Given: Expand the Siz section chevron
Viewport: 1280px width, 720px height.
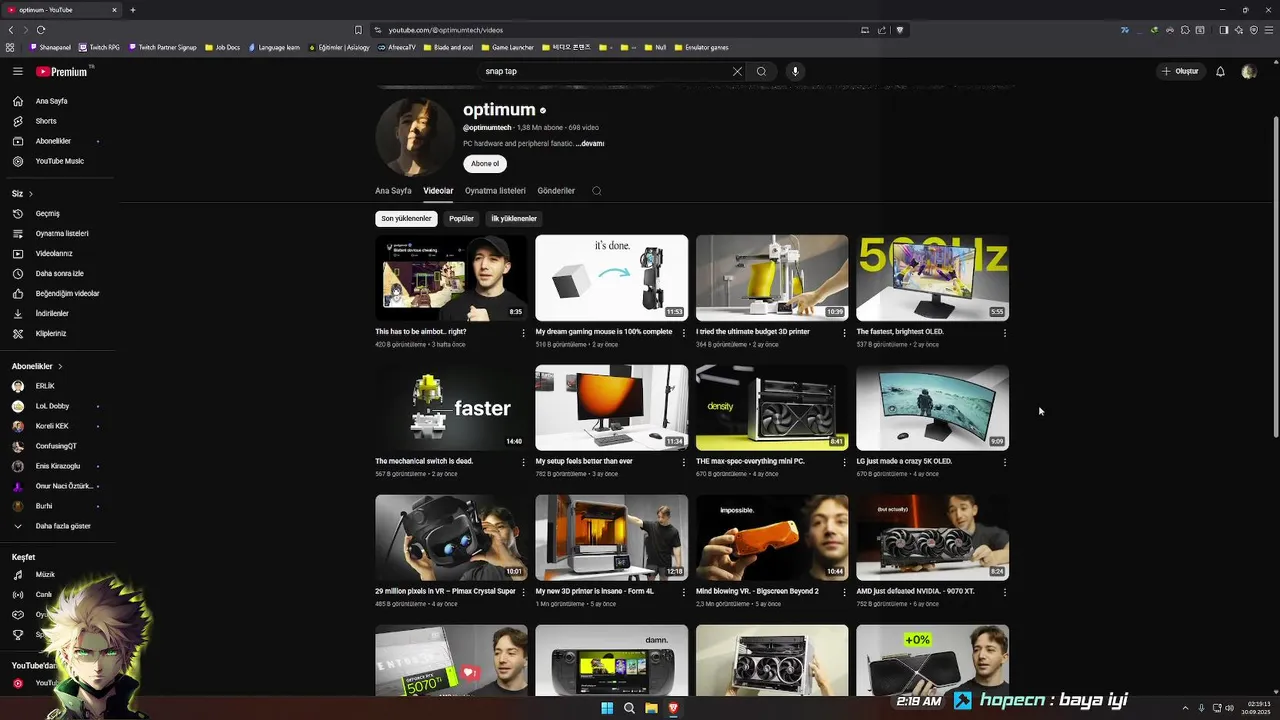Looking at the screenshot, I should pos(30,194).
